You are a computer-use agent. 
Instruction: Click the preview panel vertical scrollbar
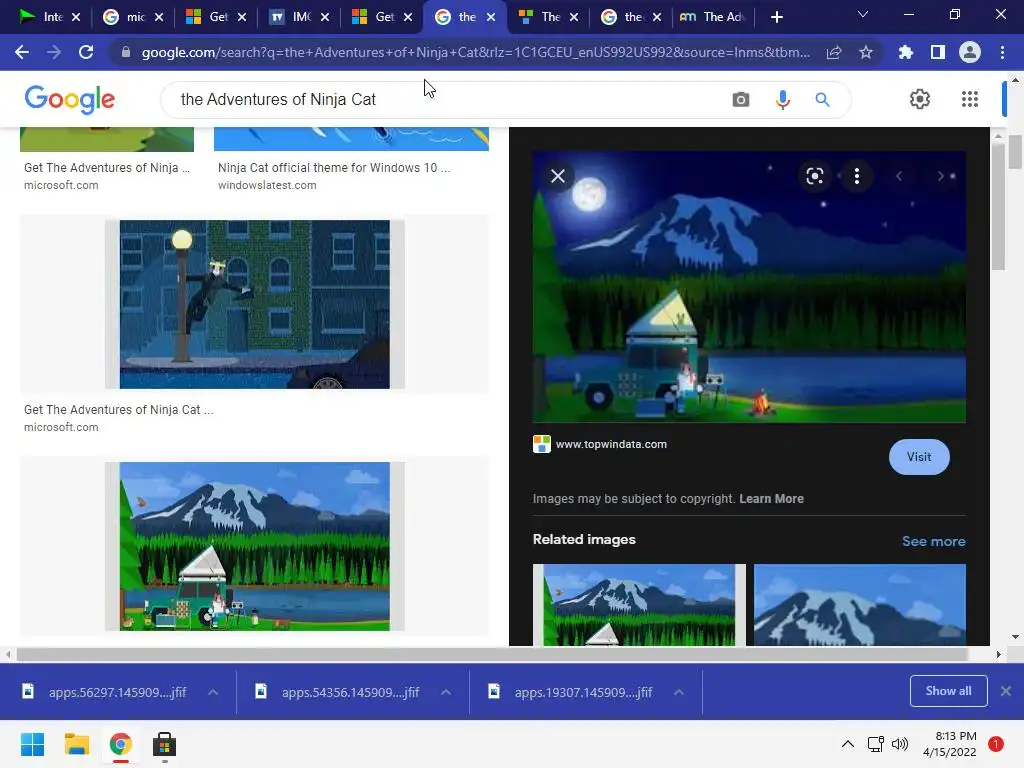998,206
